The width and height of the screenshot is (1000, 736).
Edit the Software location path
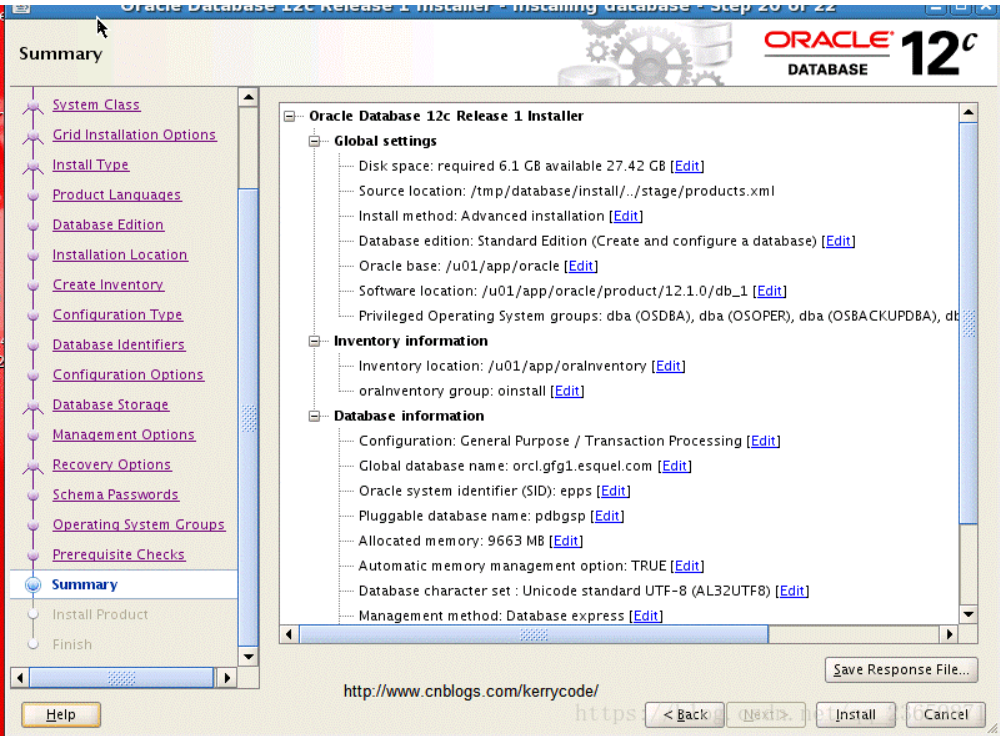click(769, 291)
